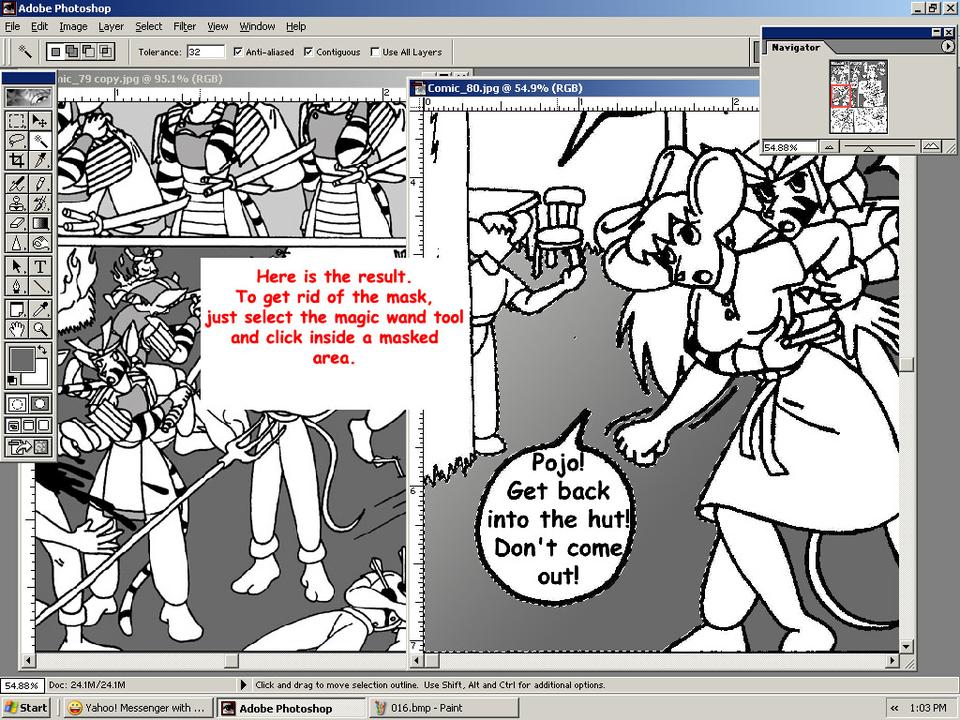Select the Slice tool

pos(40,161)
